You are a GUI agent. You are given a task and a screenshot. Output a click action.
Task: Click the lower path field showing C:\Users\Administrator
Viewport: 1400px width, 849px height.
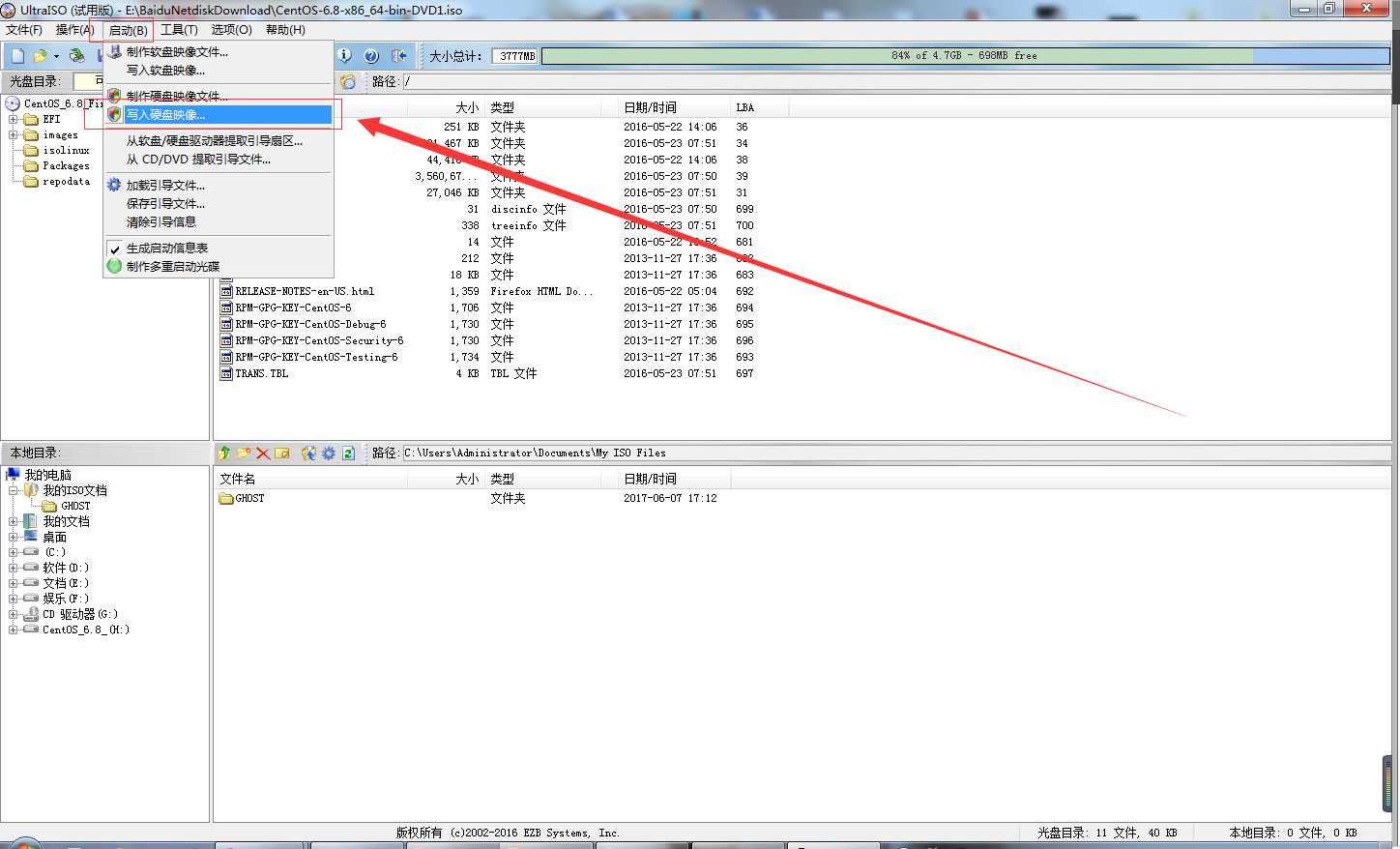[x=895, y=453]
